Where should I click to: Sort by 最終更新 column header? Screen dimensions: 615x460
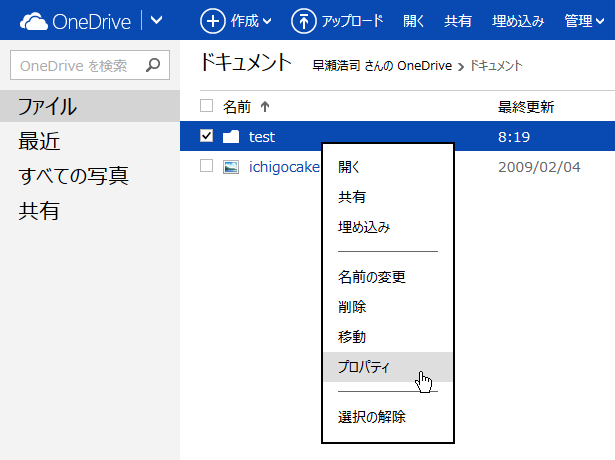[526, 107]
